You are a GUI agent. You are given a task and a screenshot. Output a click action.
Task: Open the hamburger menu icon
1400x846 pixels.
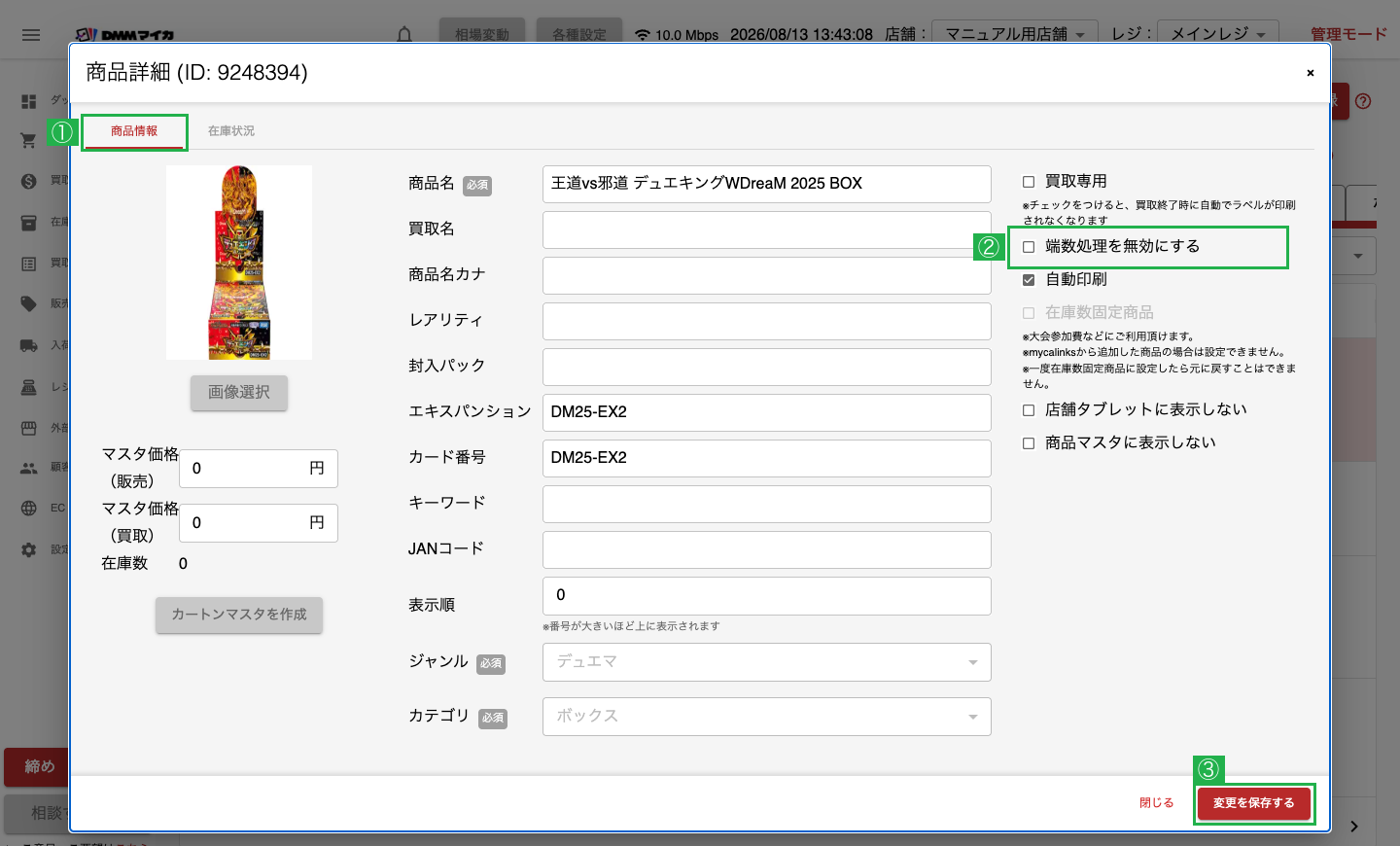[x=31, y=35]
